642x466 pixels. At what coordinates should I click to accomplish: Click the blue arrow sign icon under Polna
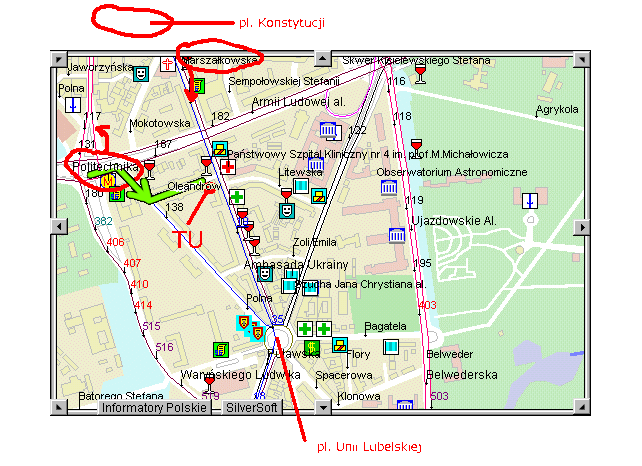(73, 104)
